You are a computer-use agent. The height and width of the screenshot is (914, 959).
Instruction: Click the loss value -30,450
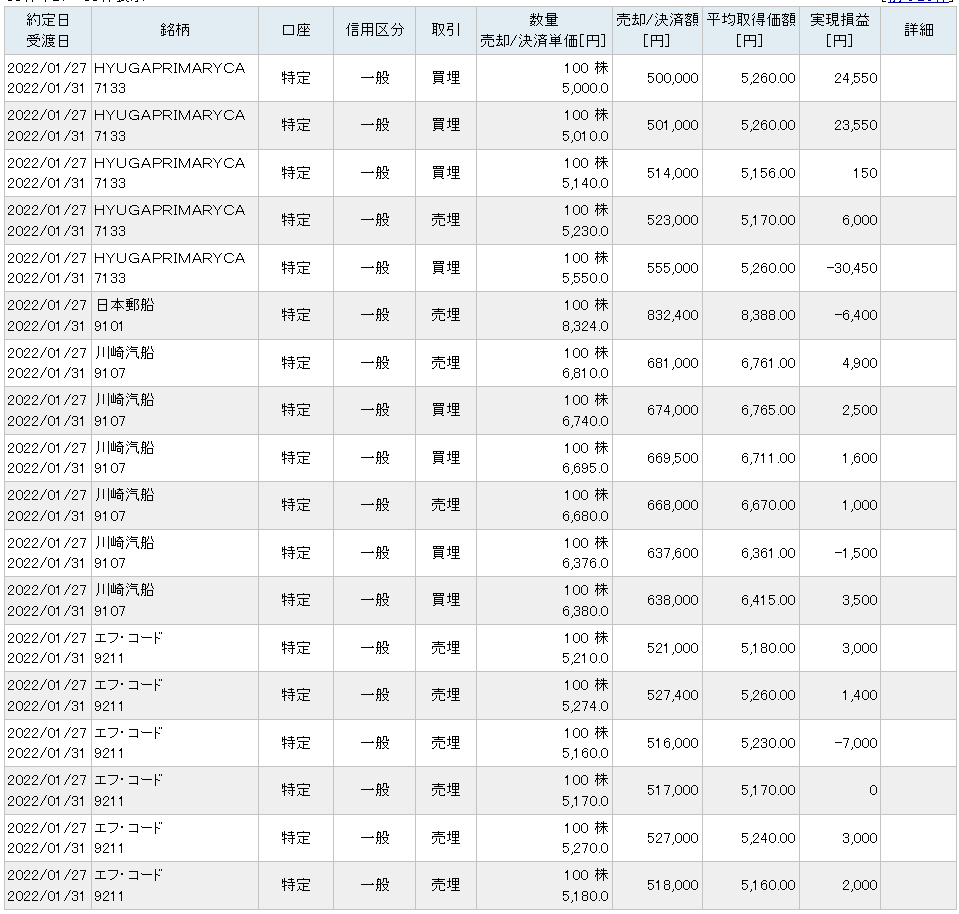(851, 268)
